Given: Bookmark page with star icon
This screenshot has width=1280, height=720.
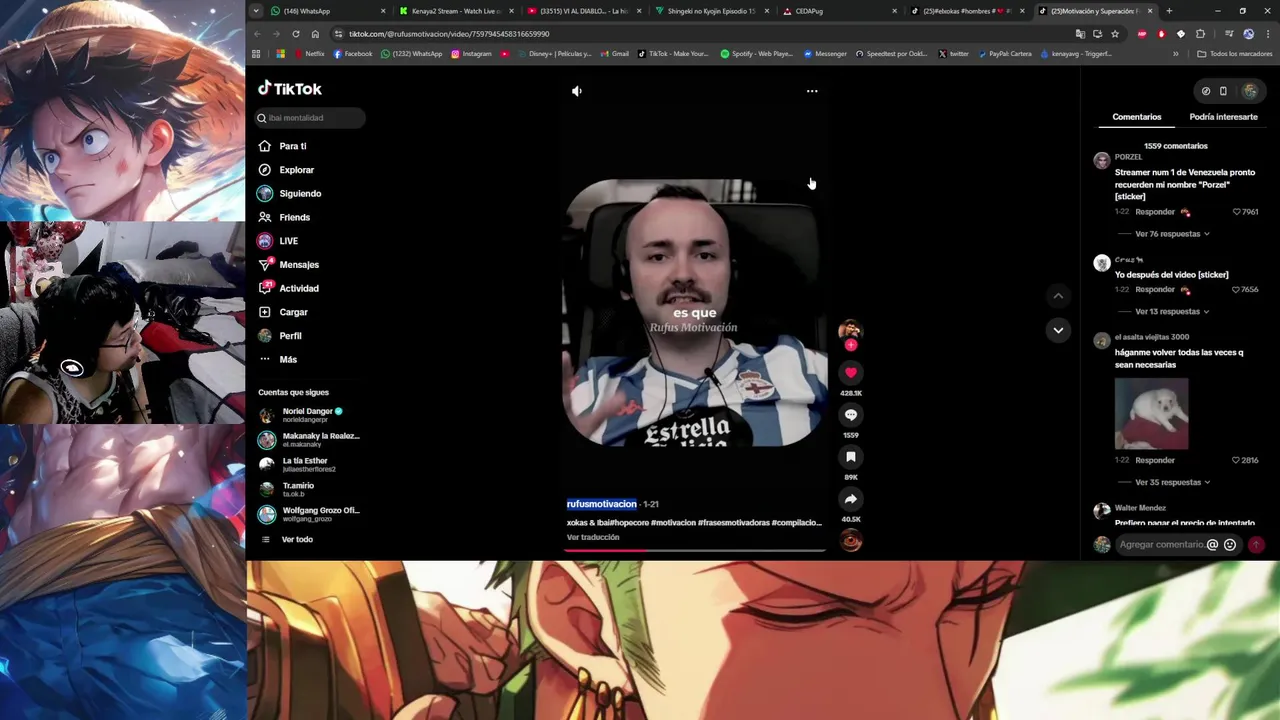Looking at the screenshot, I should coord(1115,34).
